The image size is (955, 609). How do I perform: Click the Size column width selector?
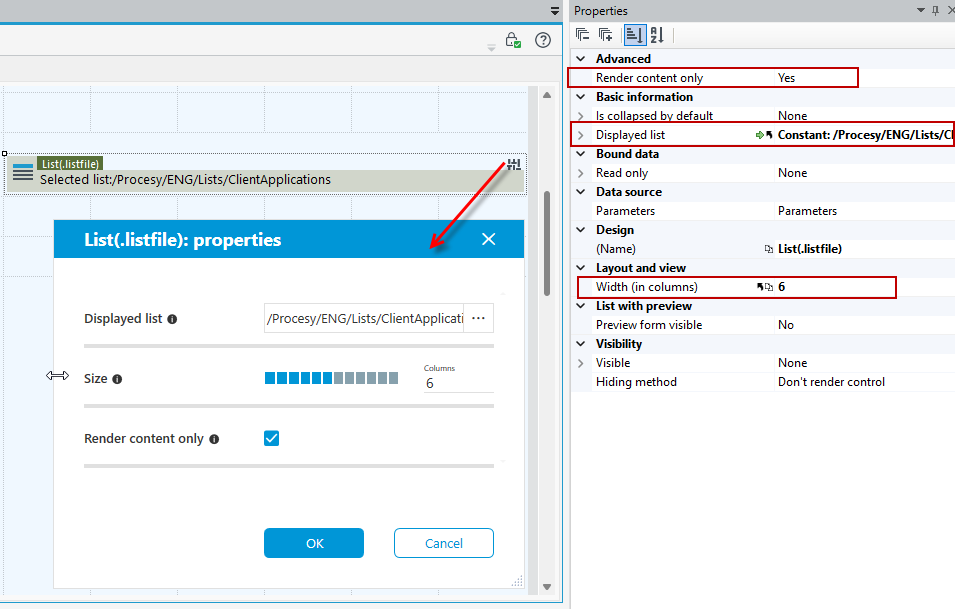click(331, 378)
